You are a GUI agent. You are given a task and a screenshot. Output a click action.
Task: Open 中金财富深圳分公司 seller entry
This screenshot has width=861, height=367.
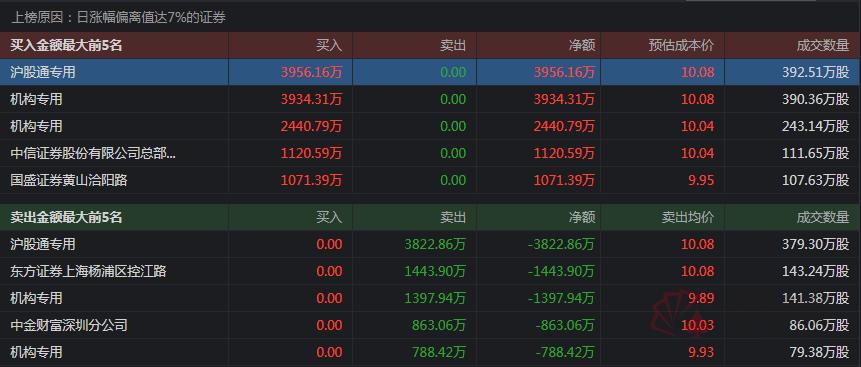point(69,325)
